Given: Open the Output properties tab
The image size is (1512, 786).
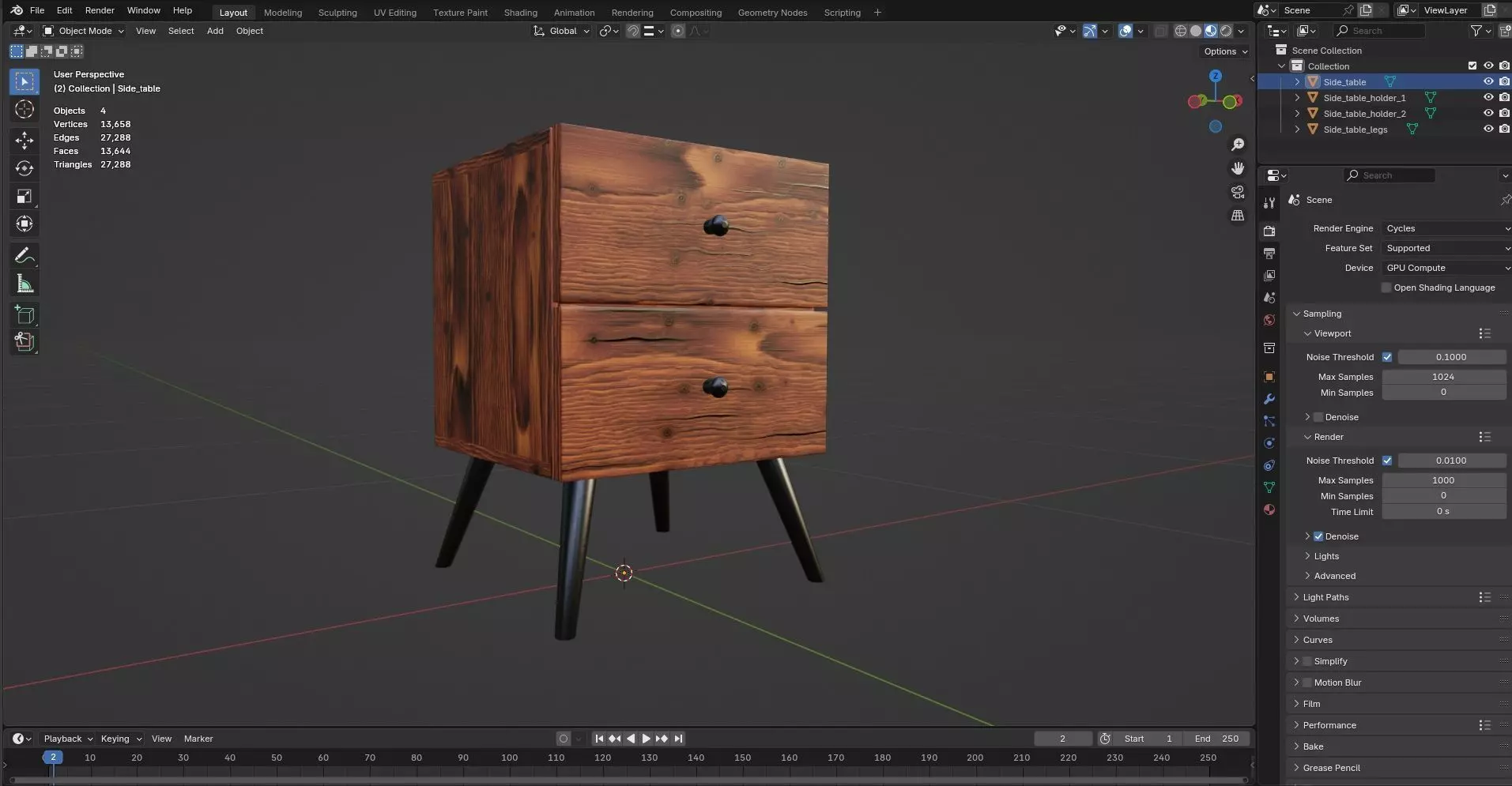Looking at the screenshot, I should [1269, 254].
